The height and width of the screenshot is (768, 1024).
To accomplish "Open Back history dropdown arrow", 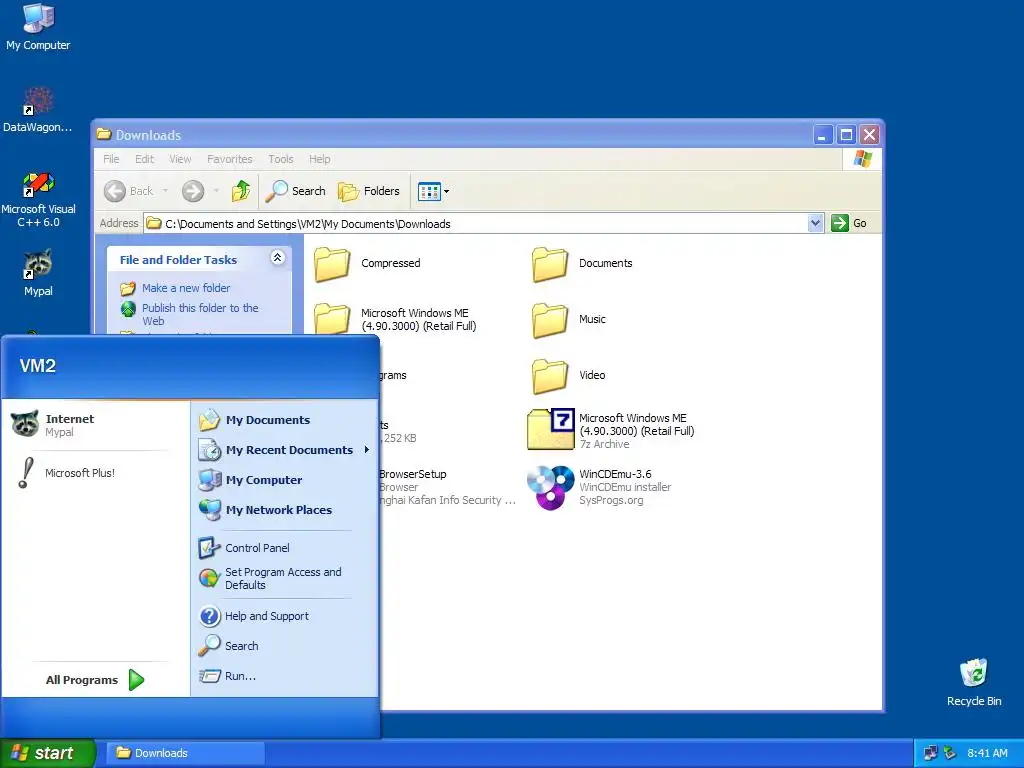I will (x=165, y=191).
